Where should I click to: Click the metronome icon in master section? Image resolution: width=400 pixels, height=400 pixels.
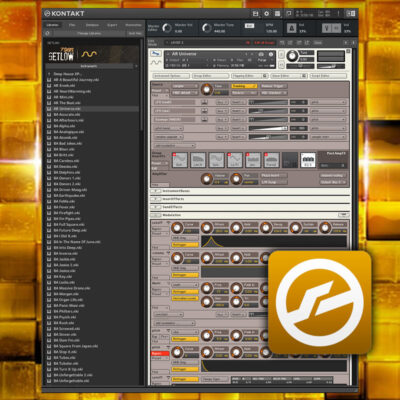click(x=291, y=28)
